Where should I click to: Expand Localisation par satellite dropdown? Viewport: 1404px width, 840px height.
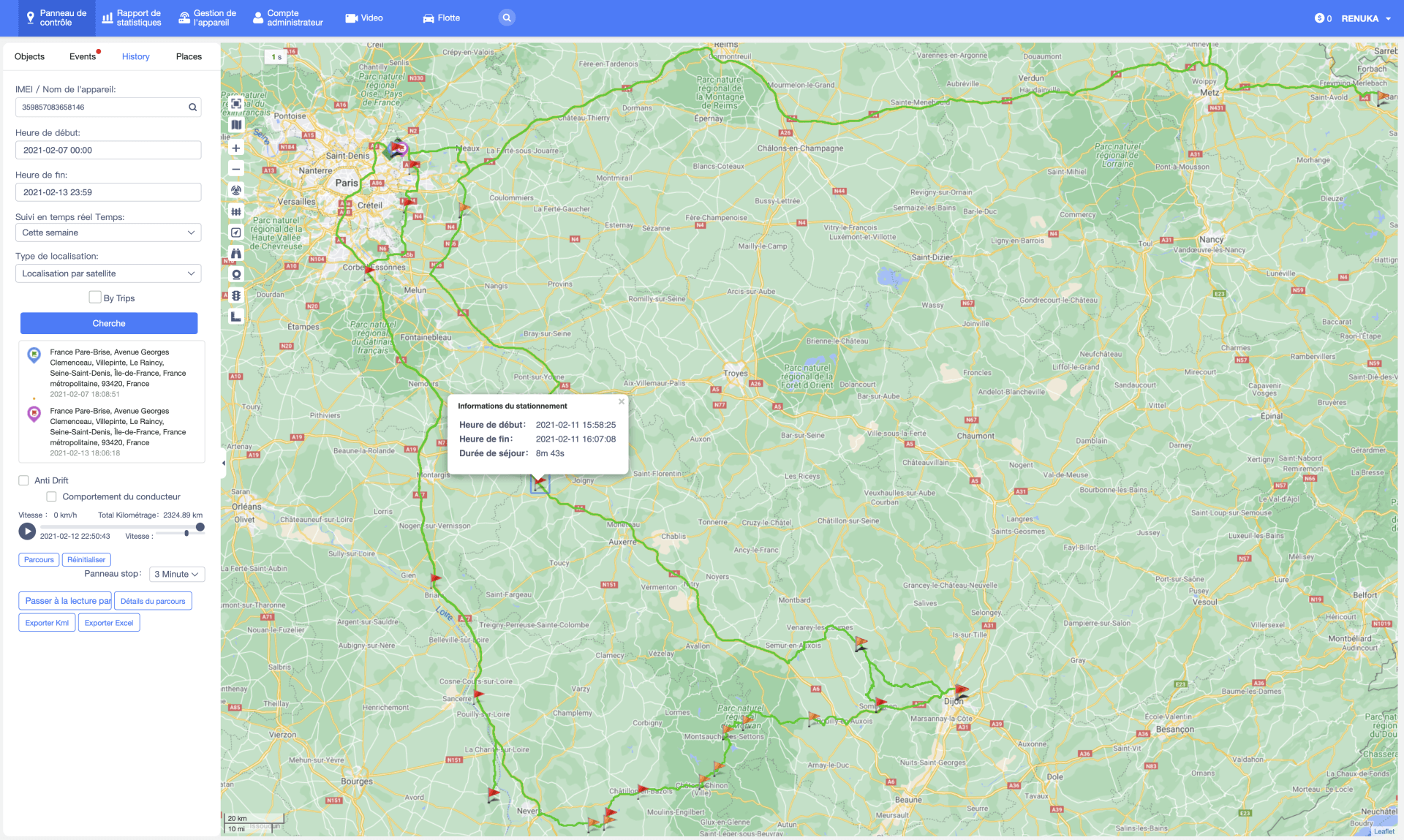pos(108,273)
